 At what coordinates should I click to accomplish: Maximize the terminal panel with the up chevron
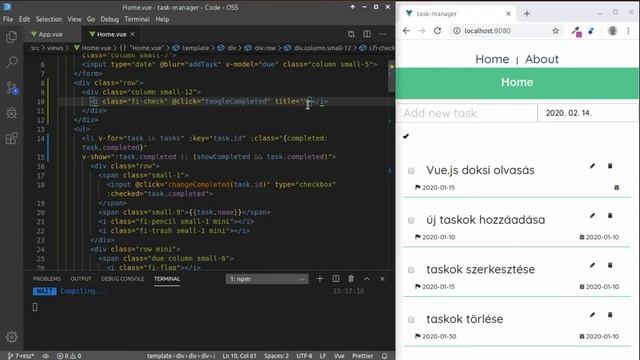click(x=367, y=279)
